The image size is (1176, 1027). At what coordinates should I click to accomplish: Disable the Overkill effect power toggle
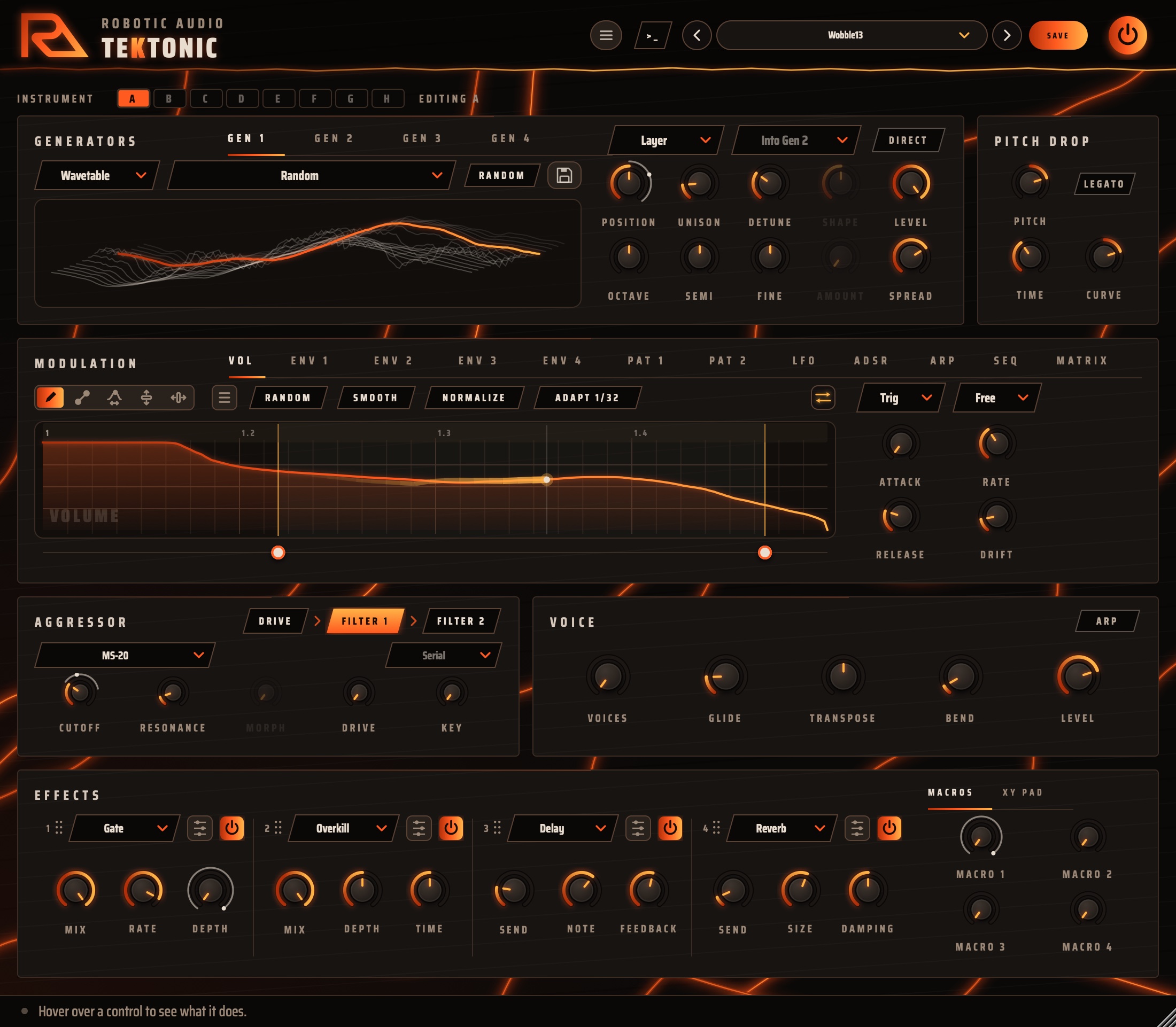[x=451, y=828]
